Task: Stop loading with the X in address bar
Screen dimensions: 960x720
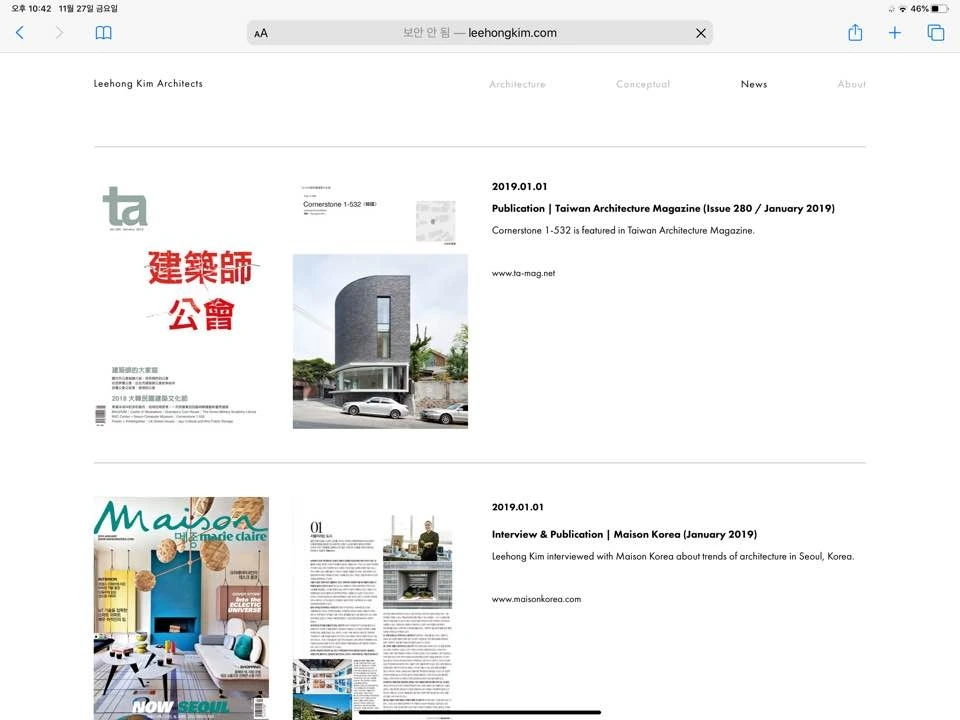Action: point(700,33)
